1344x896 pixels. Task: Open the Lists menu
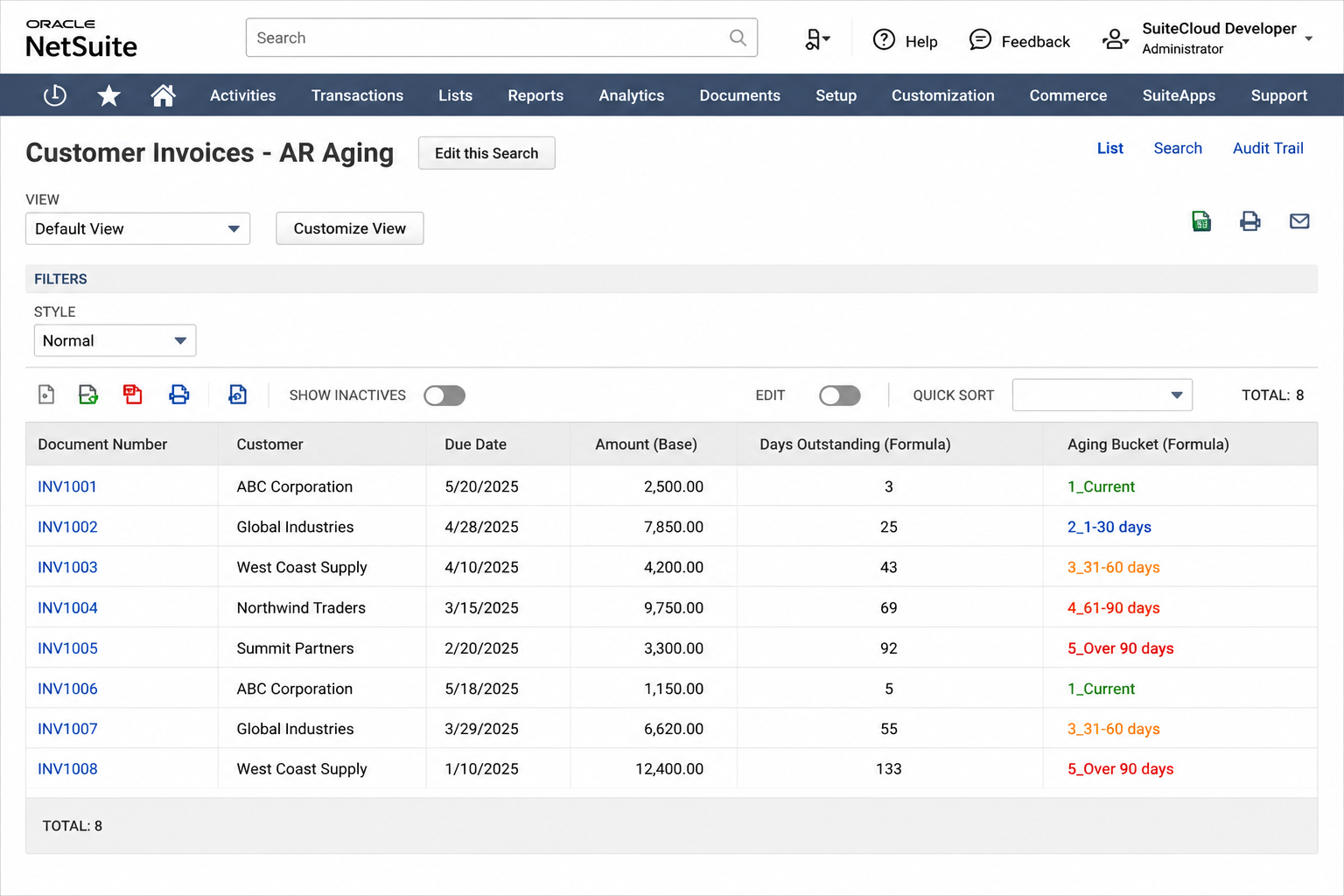pyautogui.click(x=456, y=95)
